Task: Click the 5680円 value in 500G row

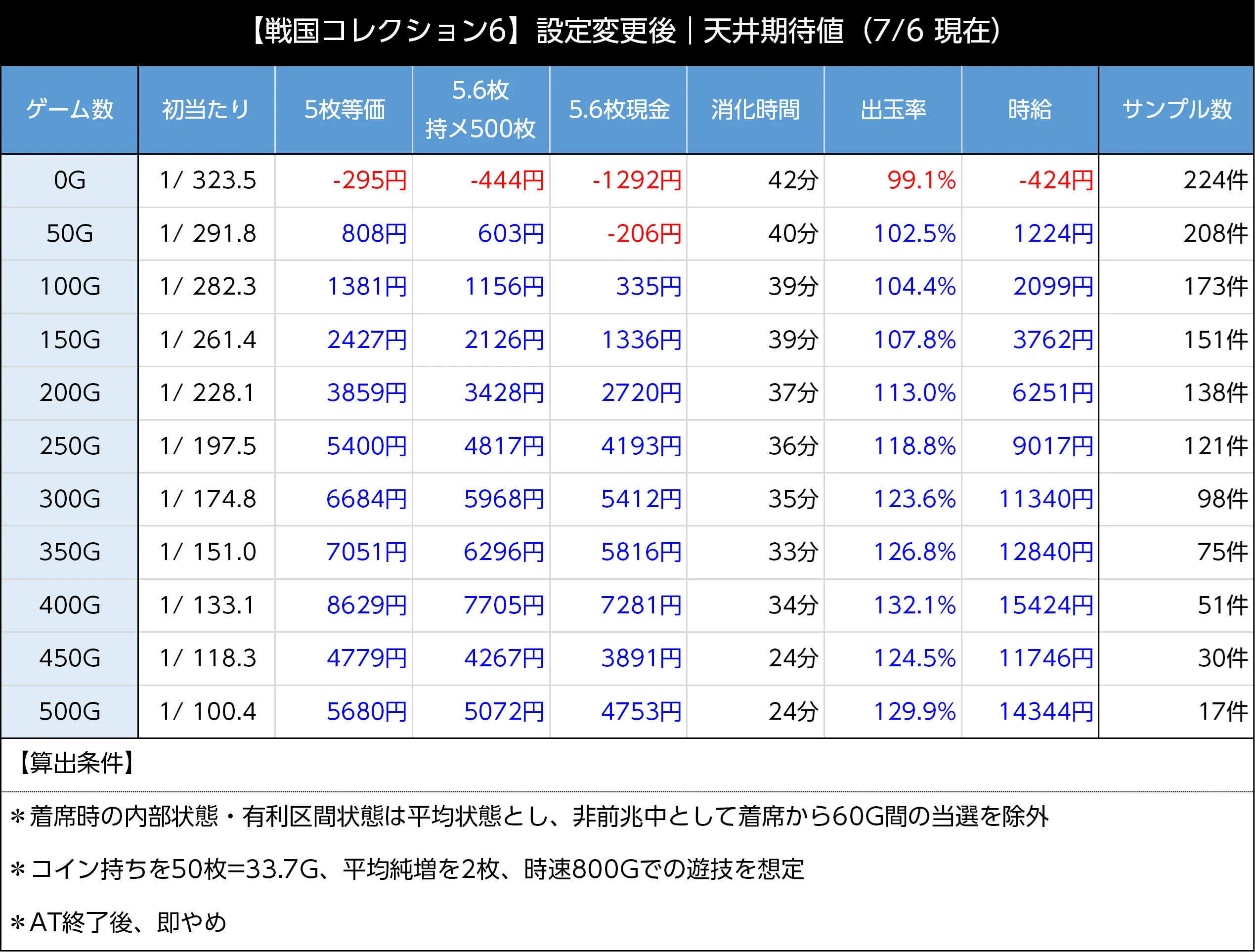Action: click(367, 711)
